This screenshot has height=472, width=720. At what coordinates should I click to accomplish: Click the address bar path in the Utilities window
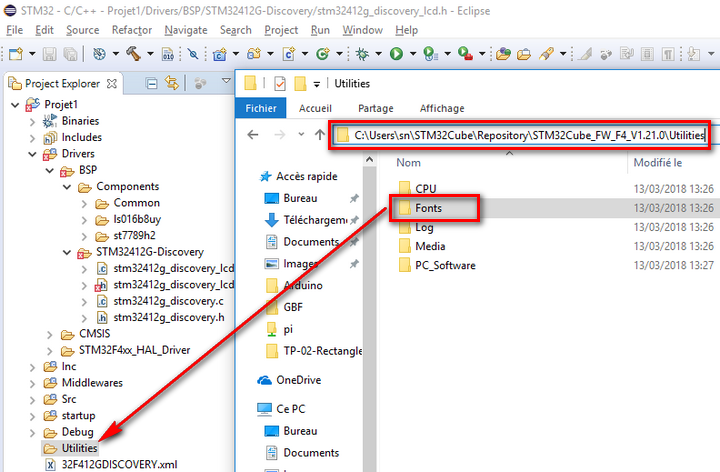point(529,135)
